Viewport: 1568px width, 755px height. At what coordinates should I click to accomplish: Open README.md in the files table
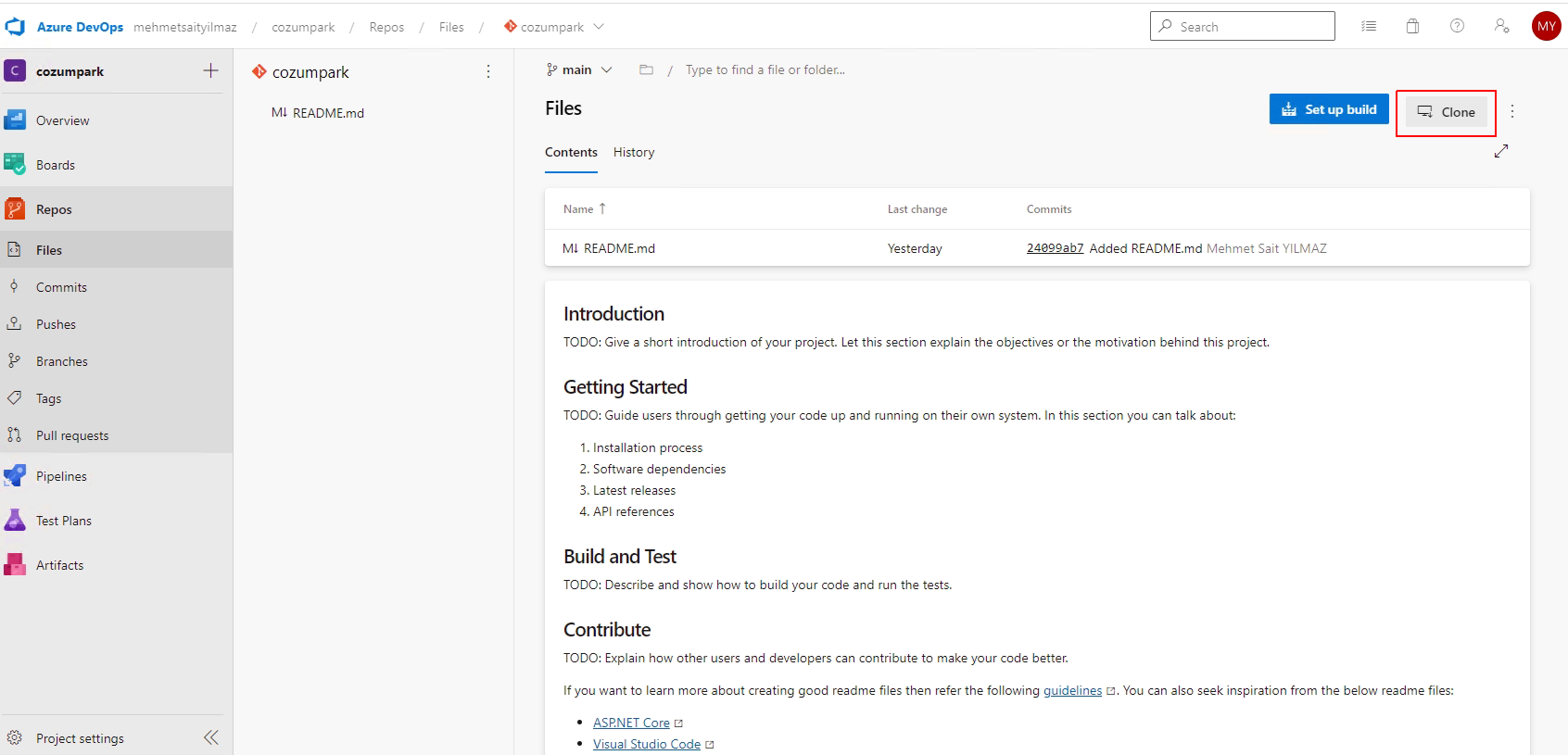tap(609, 248)
